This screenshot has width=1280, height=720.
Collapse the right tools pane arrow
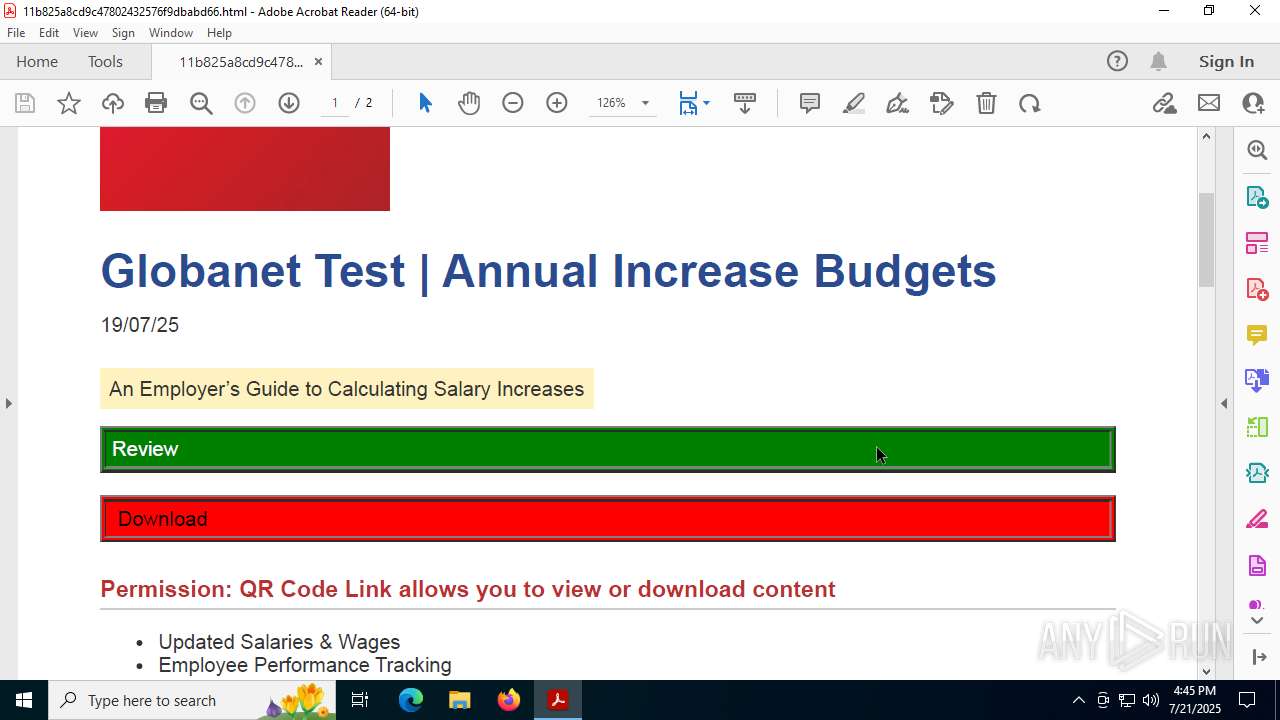click(x=1224, y=403)
